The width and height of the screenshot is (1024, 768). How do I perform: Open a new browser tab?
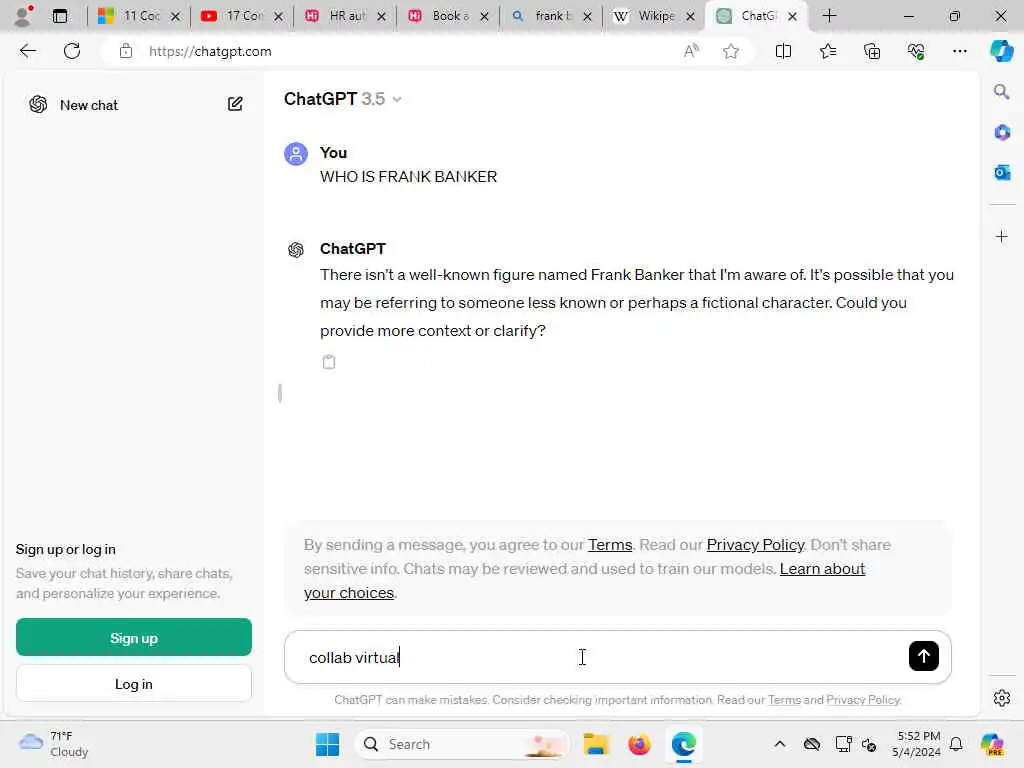pos(829,16)
